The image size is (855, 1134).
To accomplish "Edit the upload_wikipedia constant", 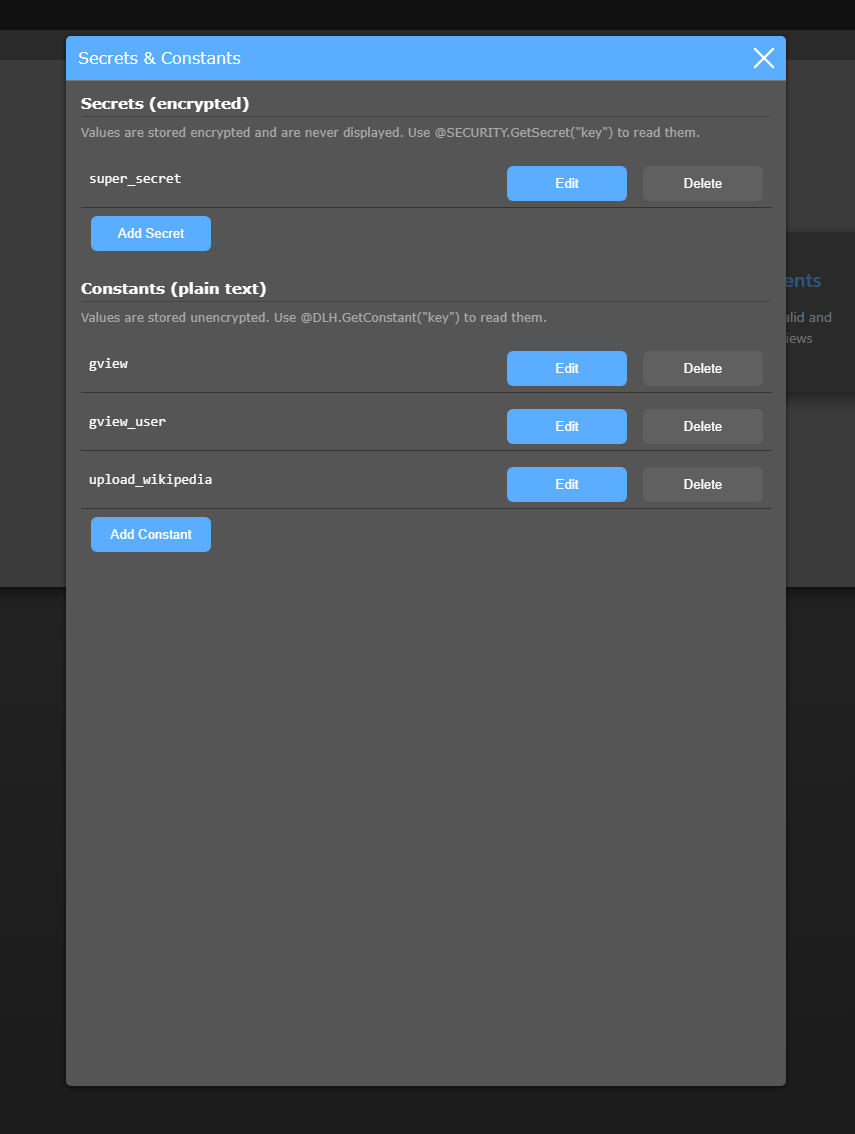I will [566, 485].
